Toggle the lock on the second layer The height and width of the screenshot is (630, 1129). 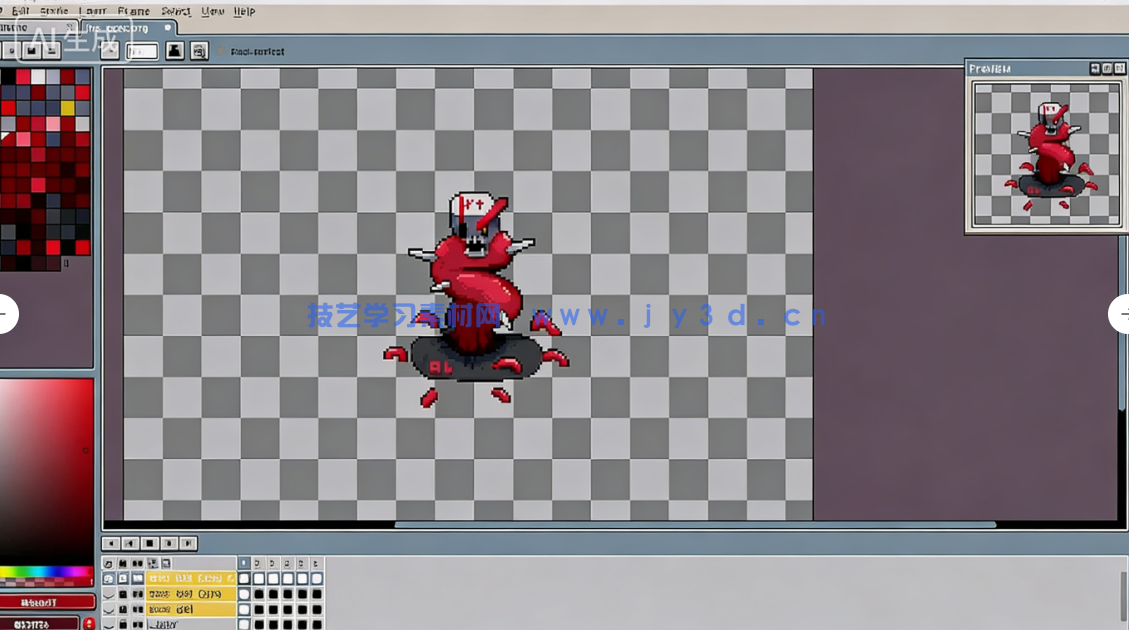pos(123,594)
